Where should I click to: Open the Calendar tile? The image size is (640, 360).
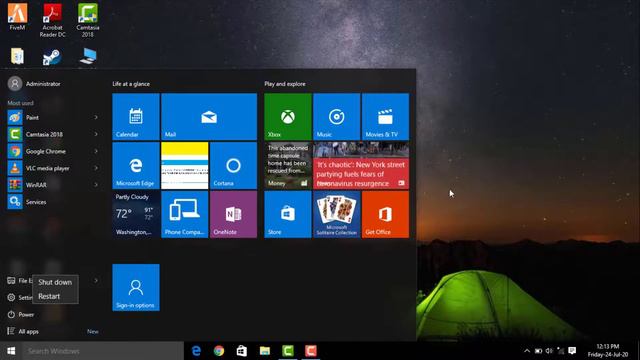(136, 117)
